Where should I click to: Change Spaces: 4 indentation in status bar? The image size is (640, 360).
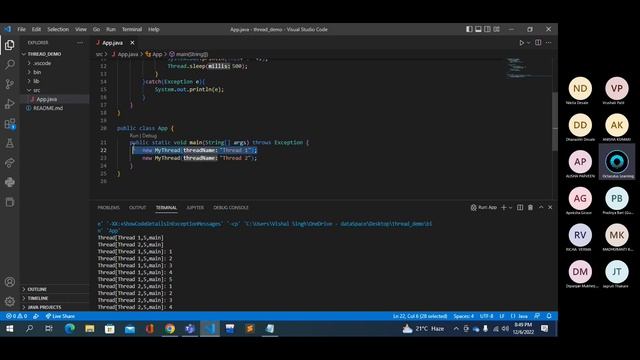(x=464, y=316)
